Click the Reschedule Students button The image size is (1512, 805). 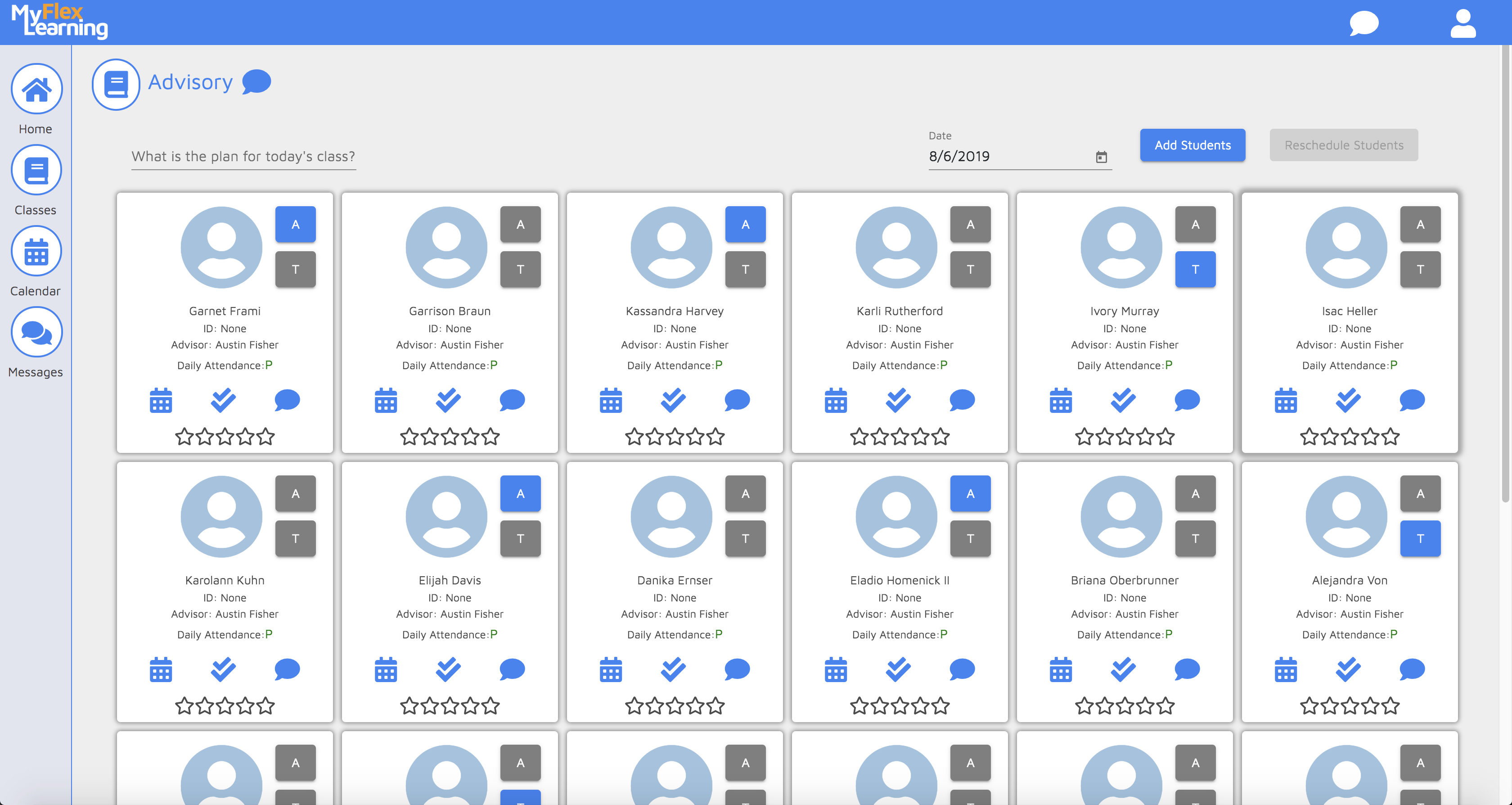(1344, 145)
